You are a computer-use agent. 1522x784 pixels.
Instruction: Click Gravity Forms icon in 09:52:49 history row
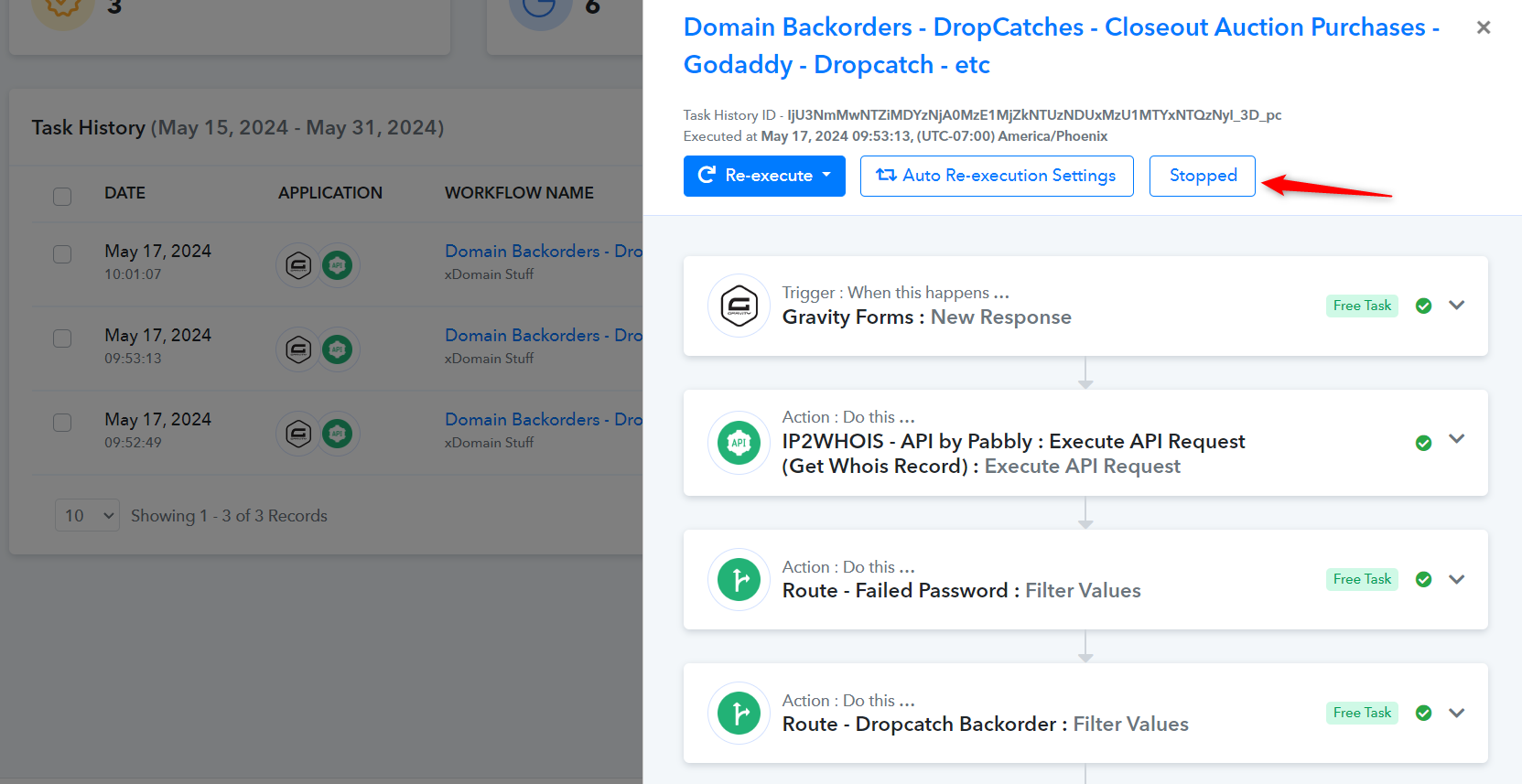coord(298,434)
